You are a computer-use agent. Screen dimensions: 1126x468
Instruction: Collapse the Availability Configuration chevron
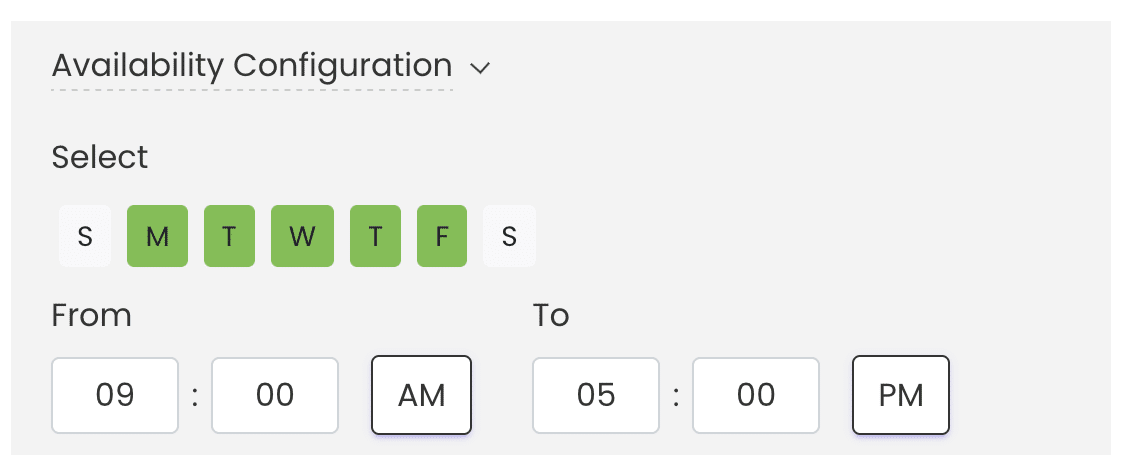(x=480, y=68)
